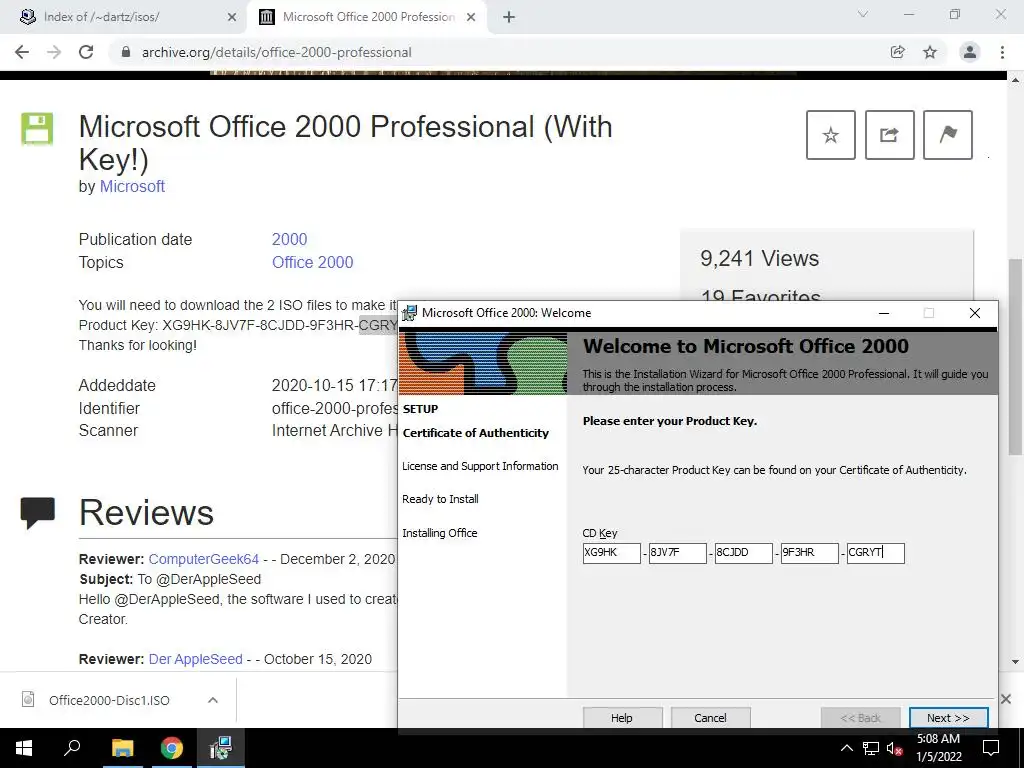This screenshot has height=768, width=1024.
Task: Click the share page icon in address bar
Action: coord(898,52)
